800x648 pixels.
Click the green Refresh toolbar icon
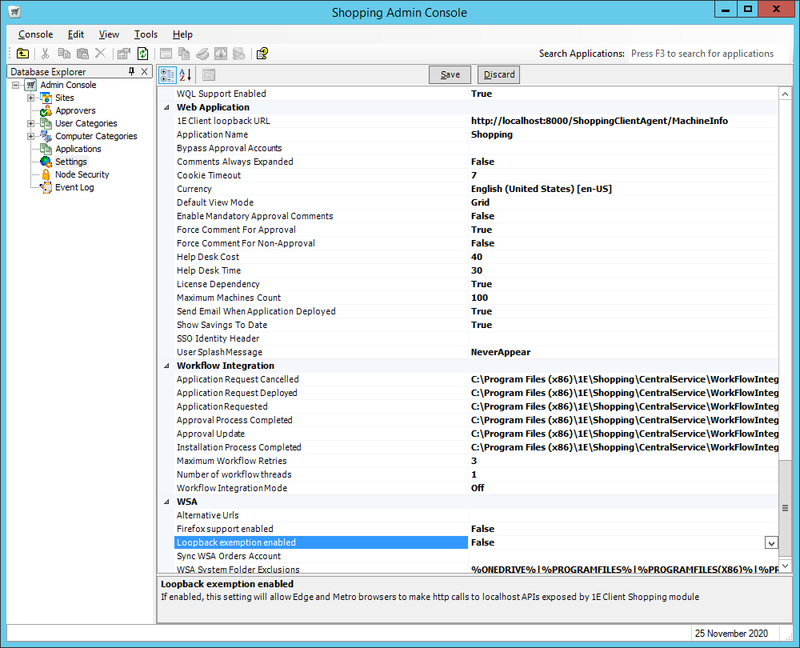coord(142,54)
